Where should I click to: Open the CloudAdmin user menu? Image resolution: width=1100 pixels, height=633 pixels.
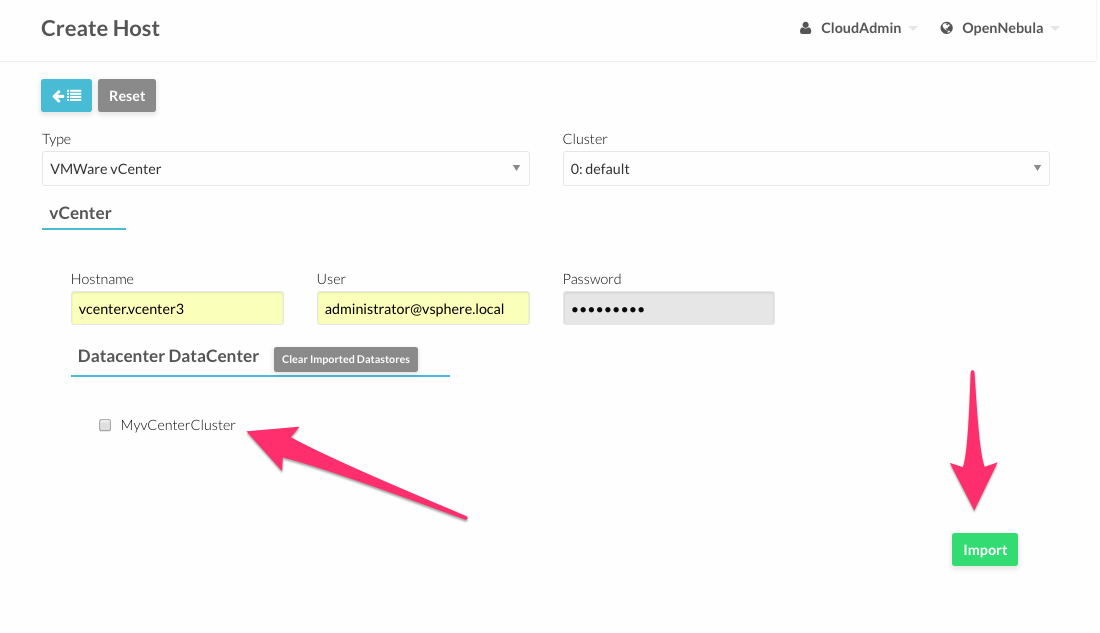(859, 28)
